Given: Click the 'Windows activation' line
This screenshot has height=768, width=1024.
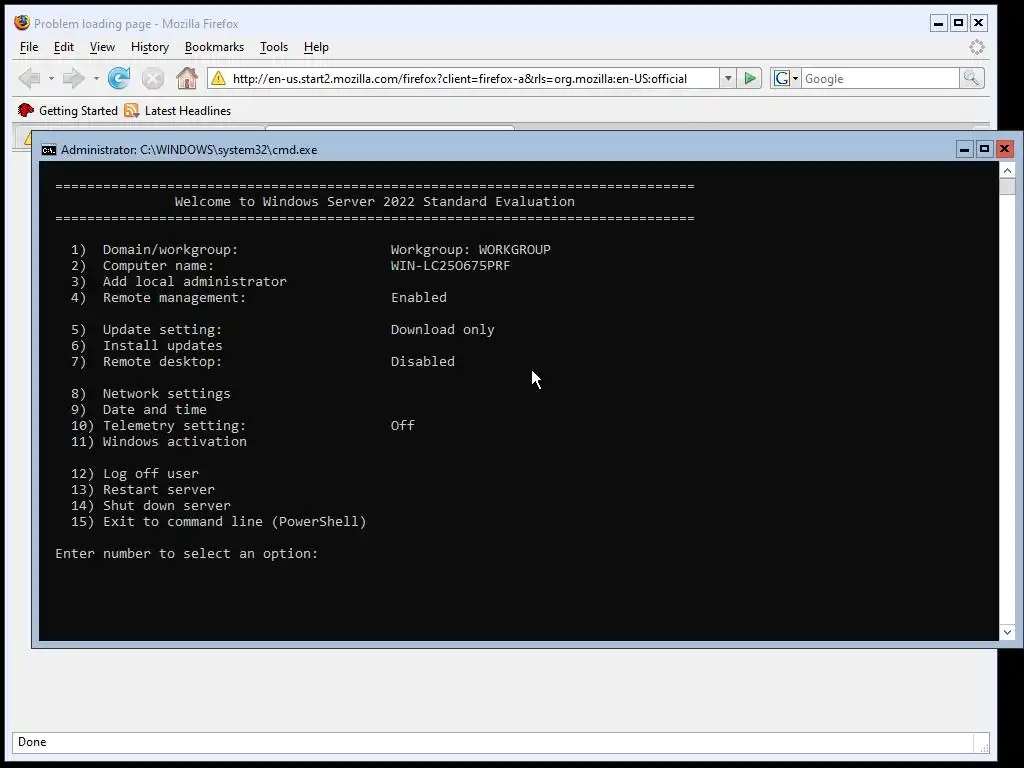Looking at the screenshot, I should [x=174, y=441].
